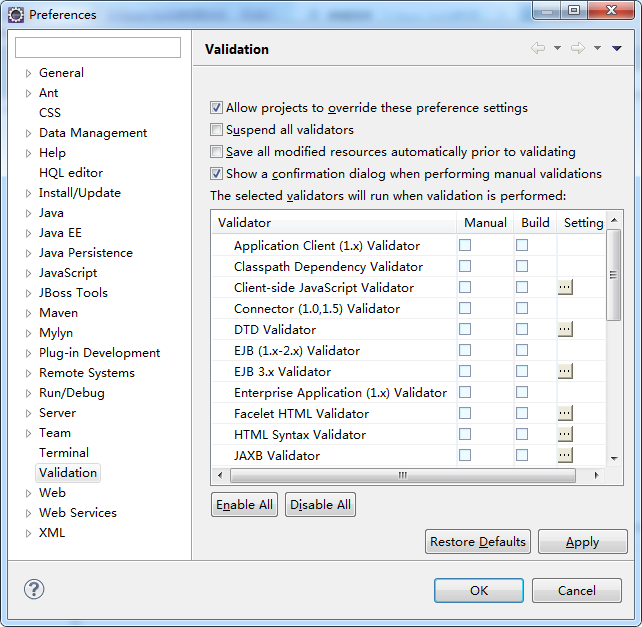Viewport: 642px width, 627px height.
Task: Select HQL editor preference page
Action: pos(71,173)
